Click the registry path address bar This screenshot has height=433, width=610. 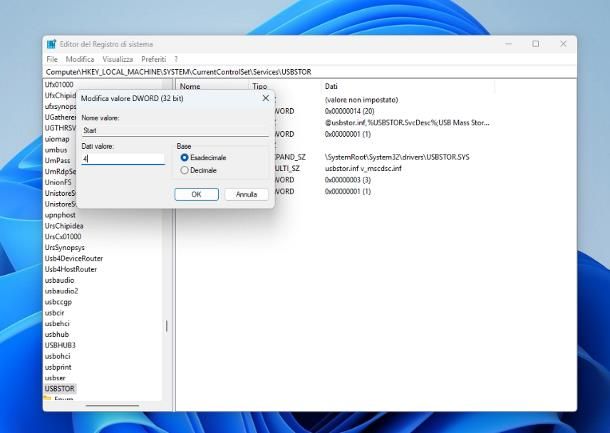coord(310,72)
